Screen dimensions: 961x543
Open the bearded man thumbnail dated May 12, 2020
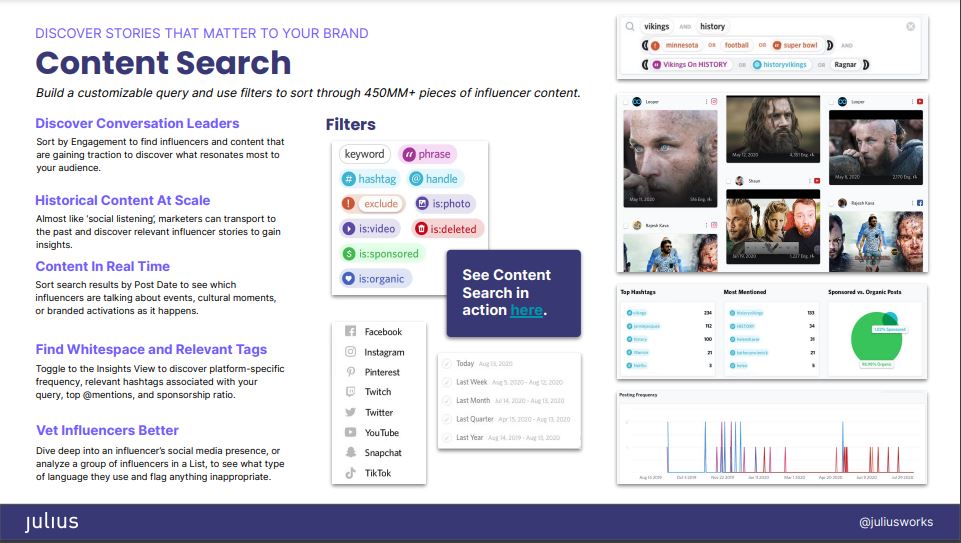coord(773,129)
